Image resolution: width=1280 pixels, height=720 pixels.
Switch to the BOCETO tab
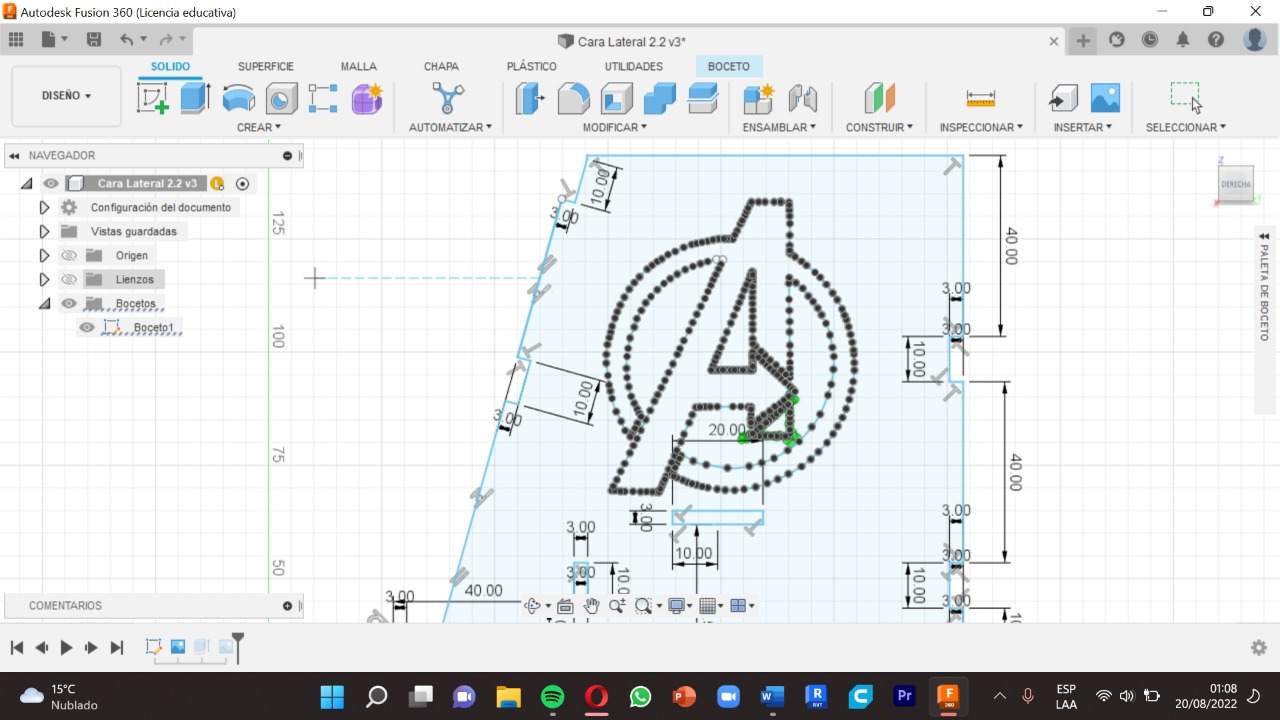(x=729, y=67)
